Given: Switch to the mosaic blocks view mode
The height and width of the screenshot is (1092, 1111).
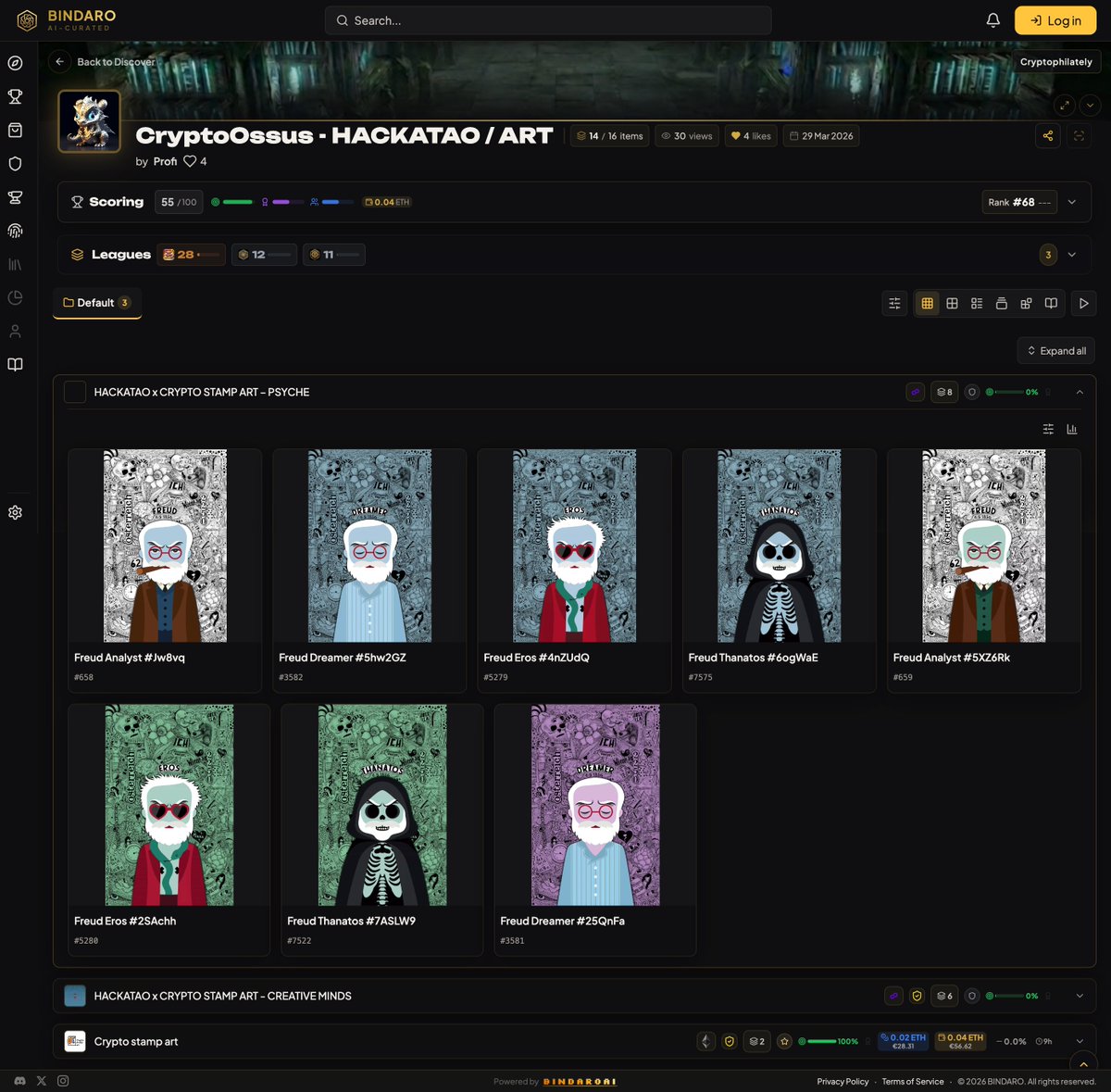Looking at the screenshot, I should coord(1026,303).
